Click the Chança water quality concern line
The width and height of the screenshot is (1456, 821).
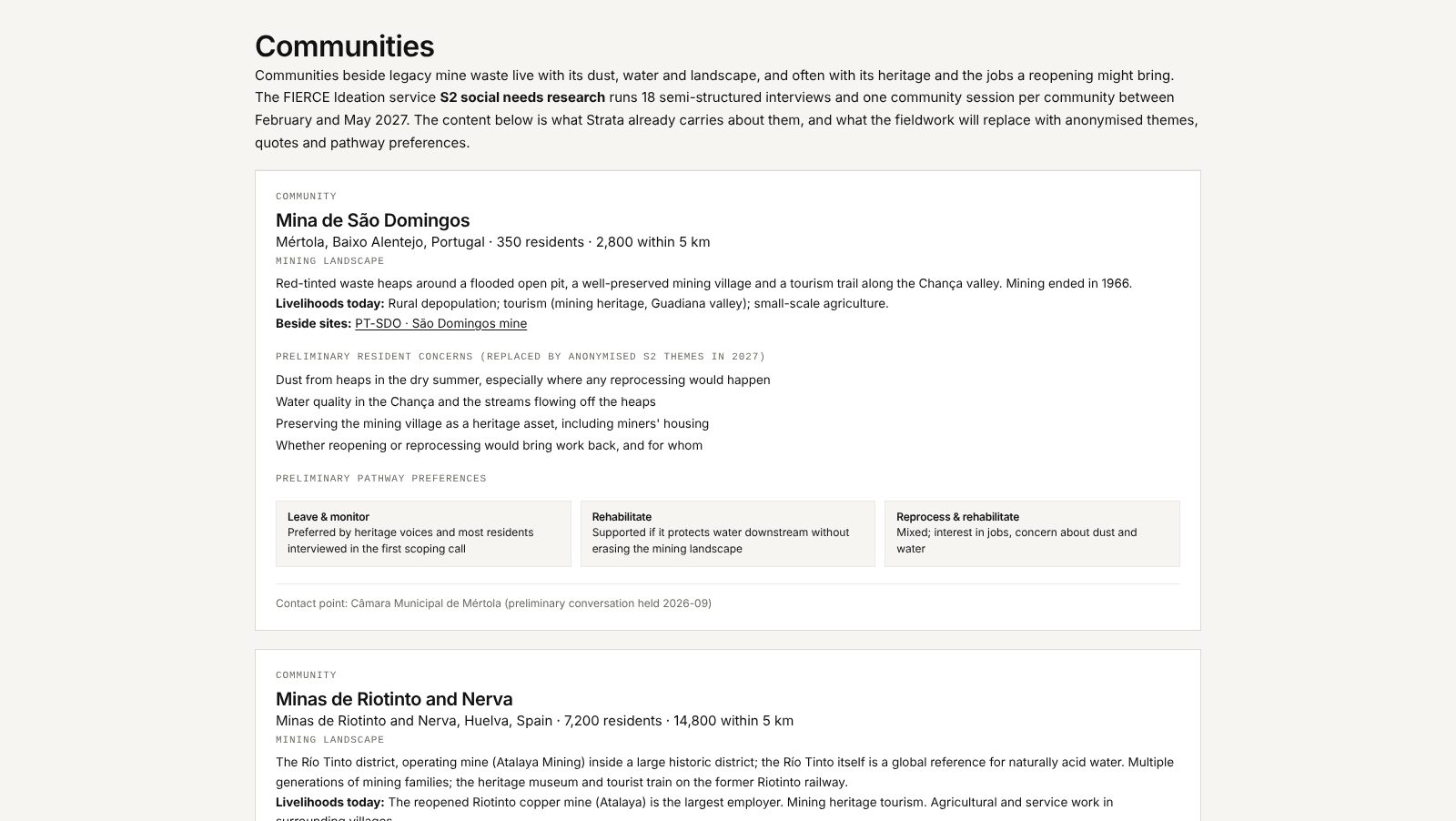tap(465, 401)
